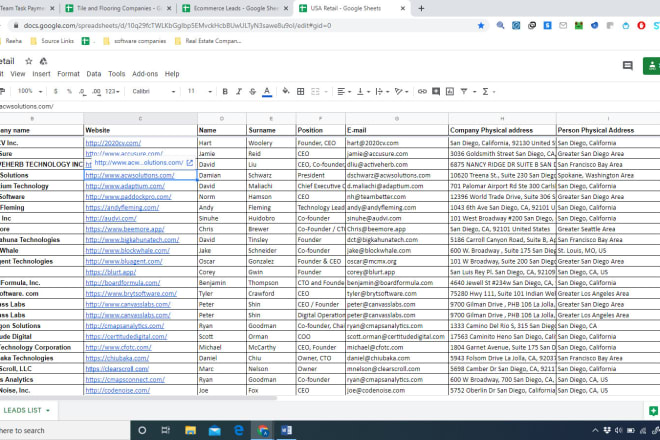Toggle italic formatting
The width and height of the screenshot is (660, 440).
point(239,91)
